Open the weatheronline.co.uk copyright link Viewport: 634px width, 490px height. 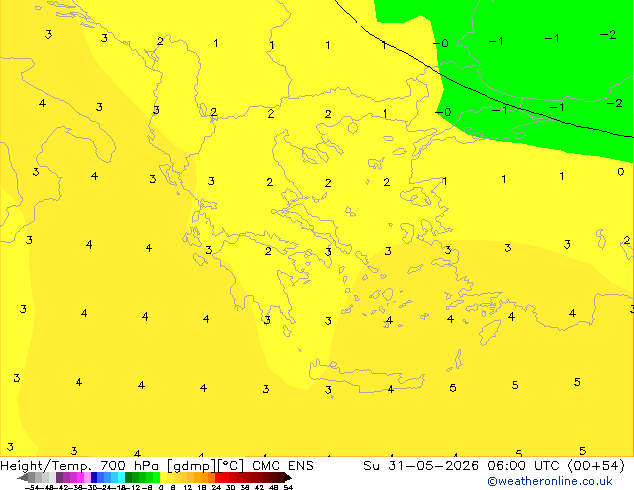click(x=550, y=481)
